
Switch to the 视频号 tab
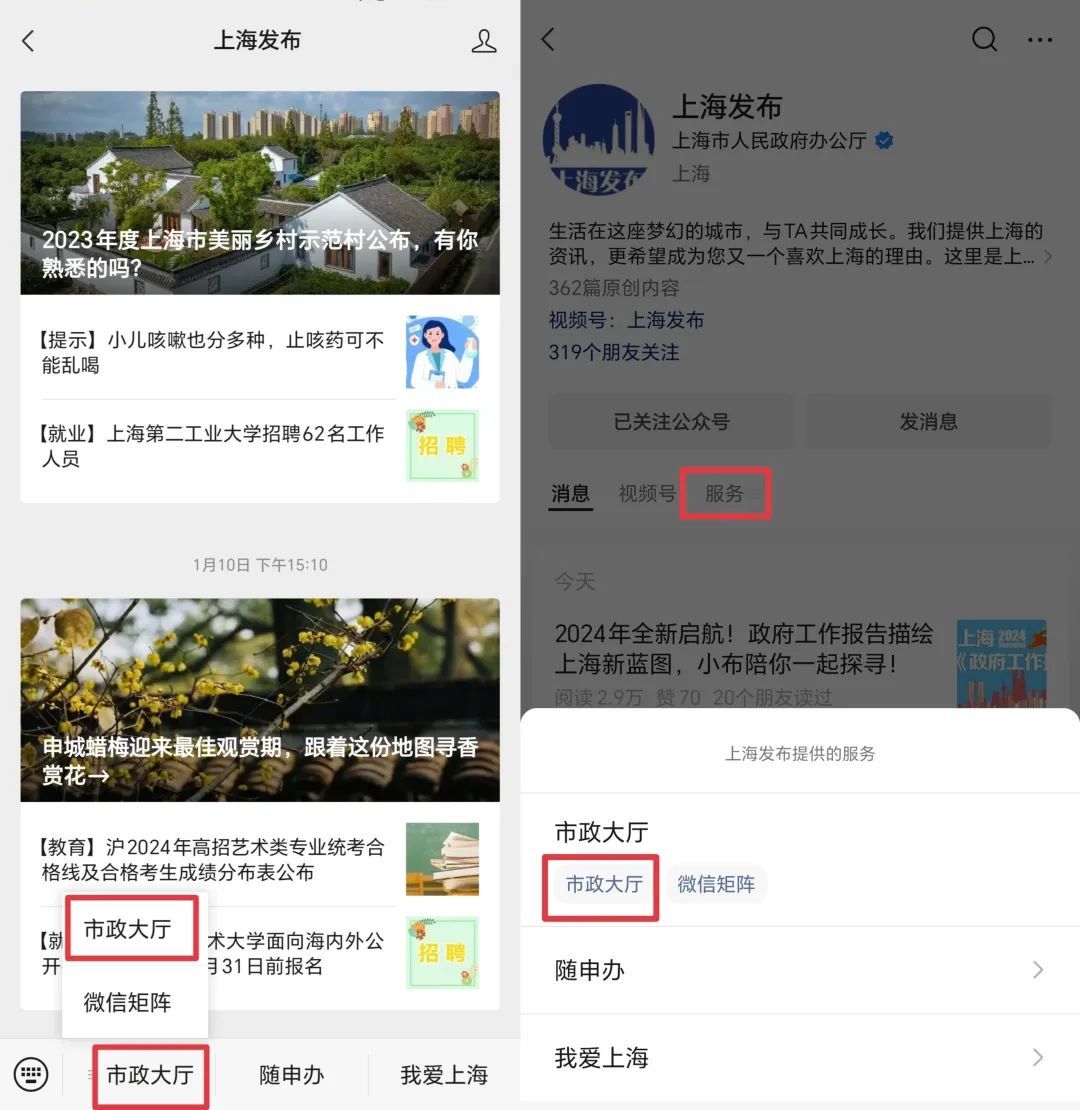647,493
